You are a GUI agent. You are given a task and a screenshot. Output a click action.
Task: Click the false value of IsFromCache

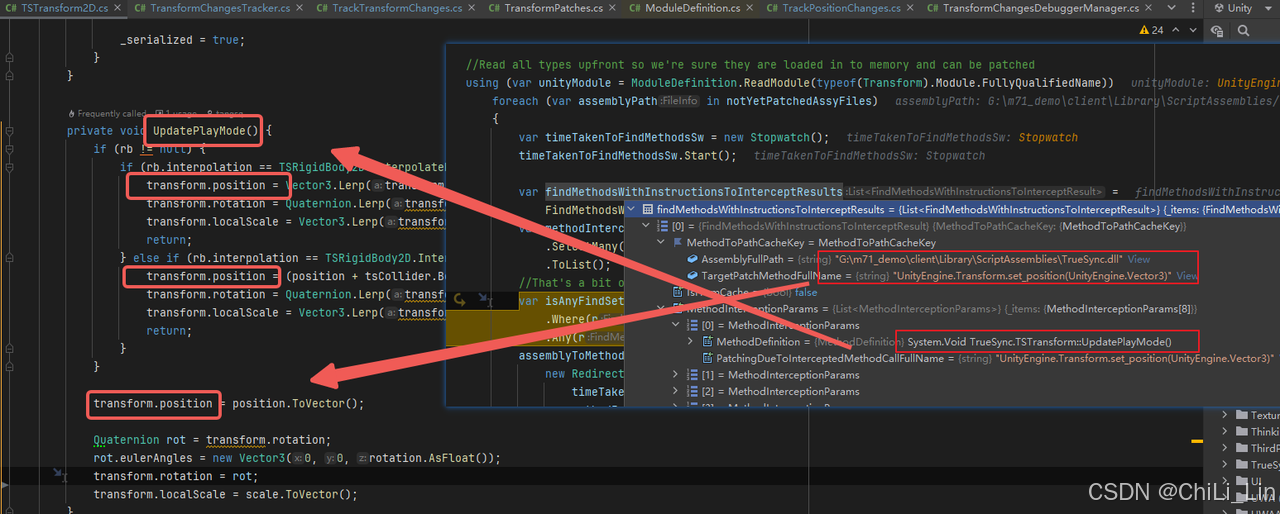point(805,293)
